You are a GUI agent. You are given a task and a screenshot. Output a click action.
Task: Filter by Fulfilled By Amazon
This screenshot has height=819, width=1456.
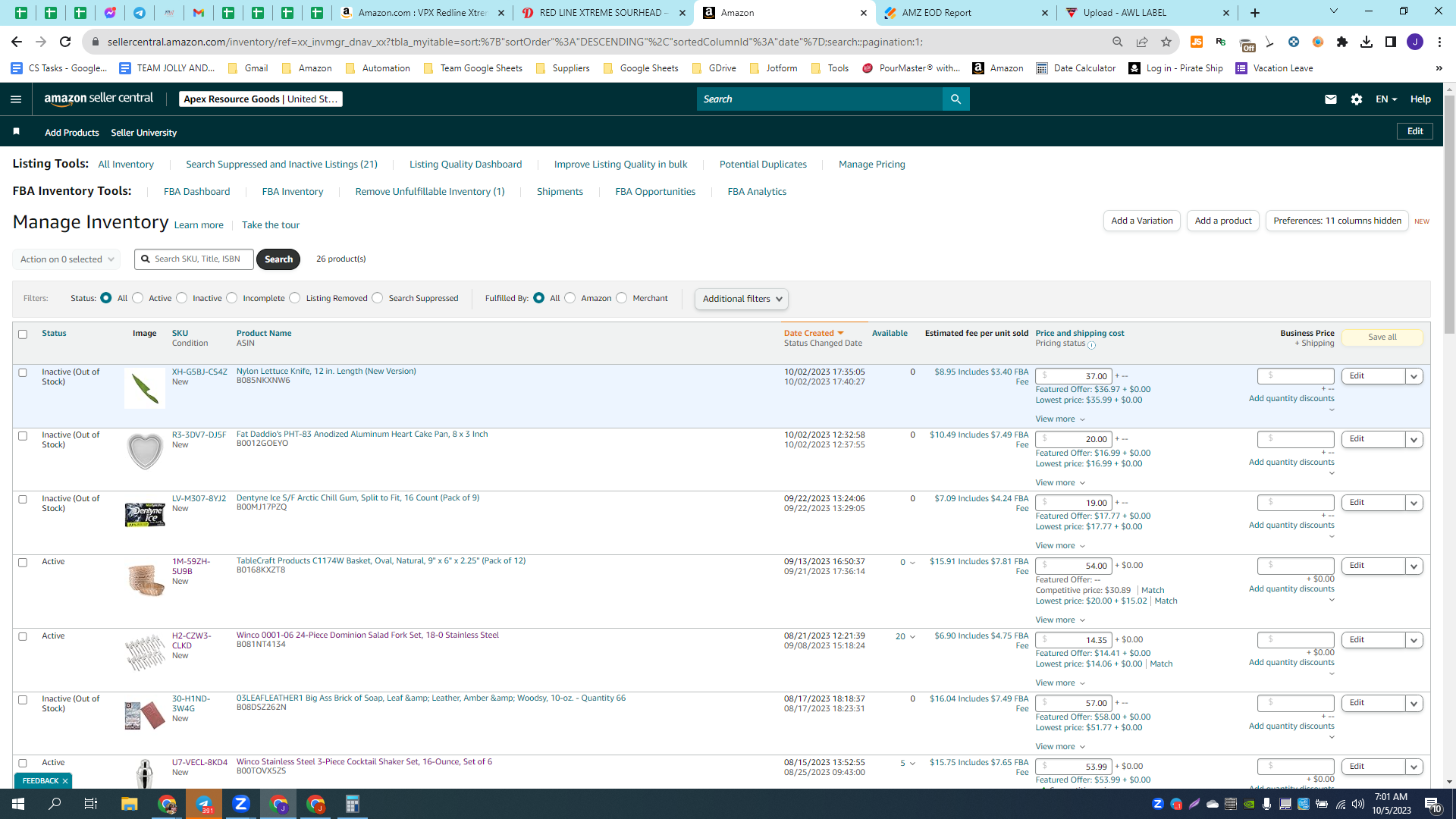point(570,298)
